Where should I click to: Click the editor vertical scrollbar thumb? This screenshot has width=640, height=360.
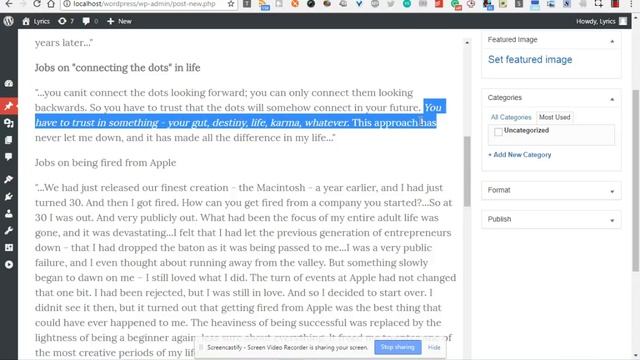pyautogui.click(x=467, y=171)
